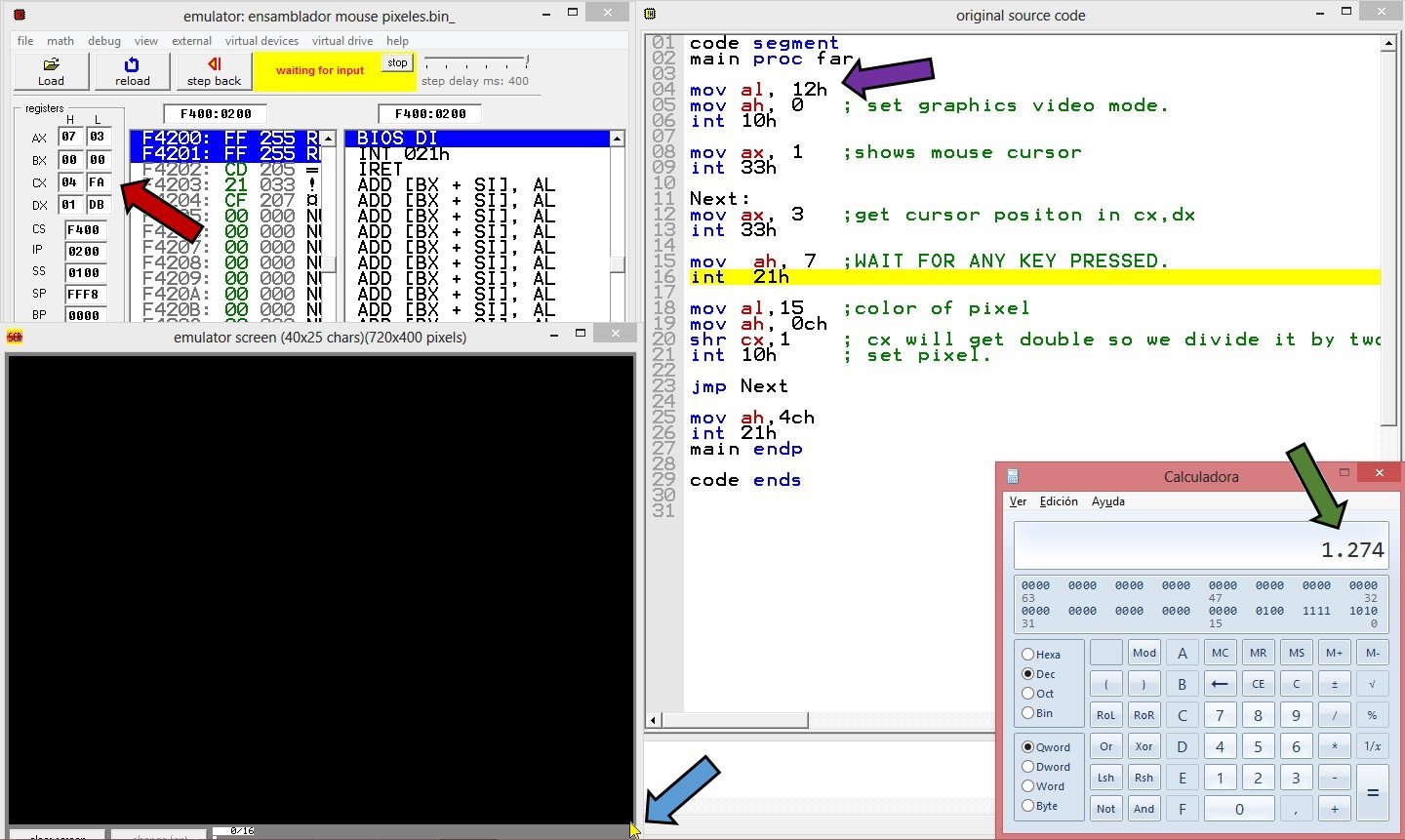Click the M+ button in calculator
Image resolution: width=1405 pixels, height=840 pixels.
tap(1334, 653)
